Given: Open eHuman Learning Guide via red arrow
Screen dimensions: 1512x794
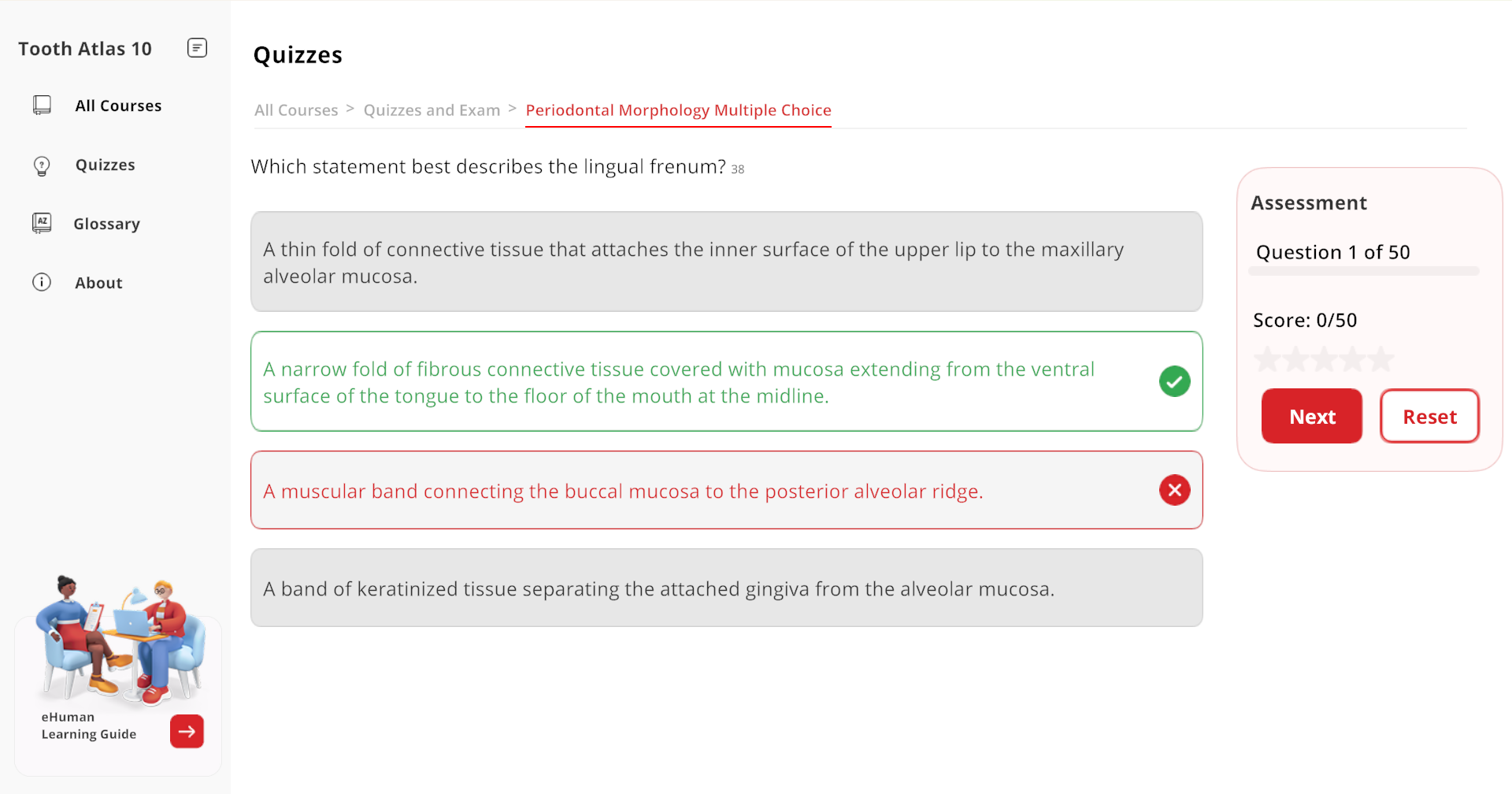Looking at the screenshot, I should 187,732.
